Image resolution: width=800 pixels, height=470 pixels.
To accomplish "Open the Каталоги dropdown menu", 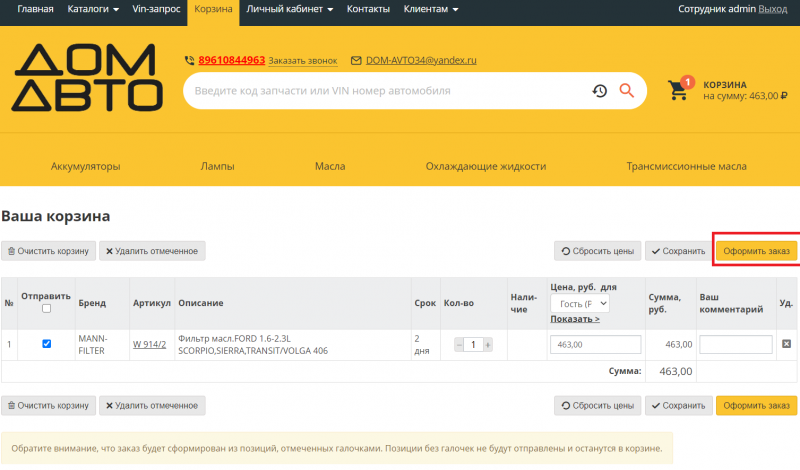I will coord(93,9).
